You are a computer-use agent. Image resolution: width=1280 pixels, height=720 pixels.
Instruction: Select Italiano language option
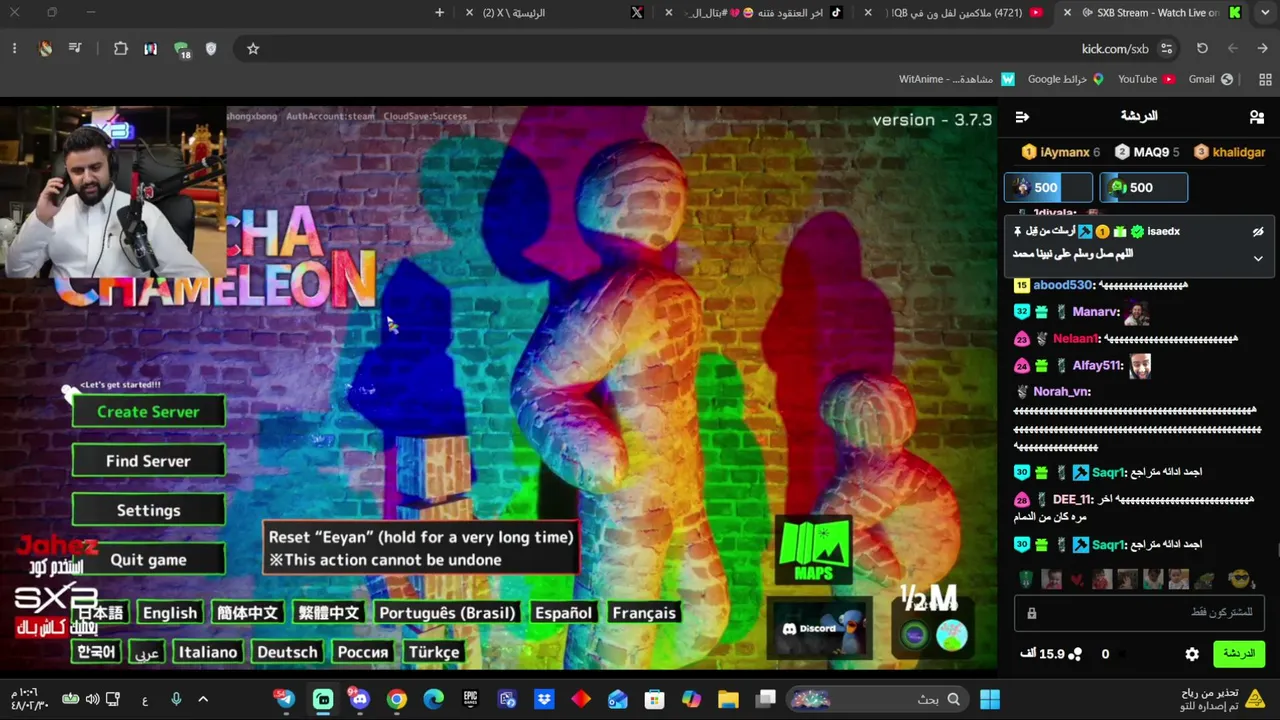pyautogui.click(x=208, y=652)
